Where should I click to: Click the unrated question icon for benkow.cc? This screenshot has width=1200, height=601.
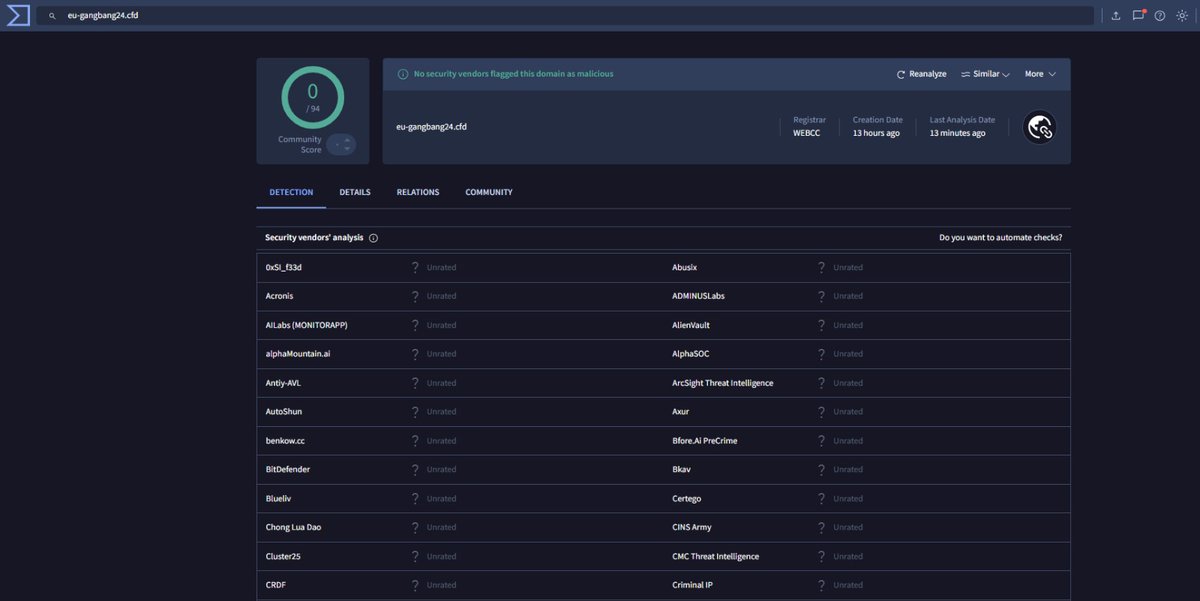click(415, 441)
